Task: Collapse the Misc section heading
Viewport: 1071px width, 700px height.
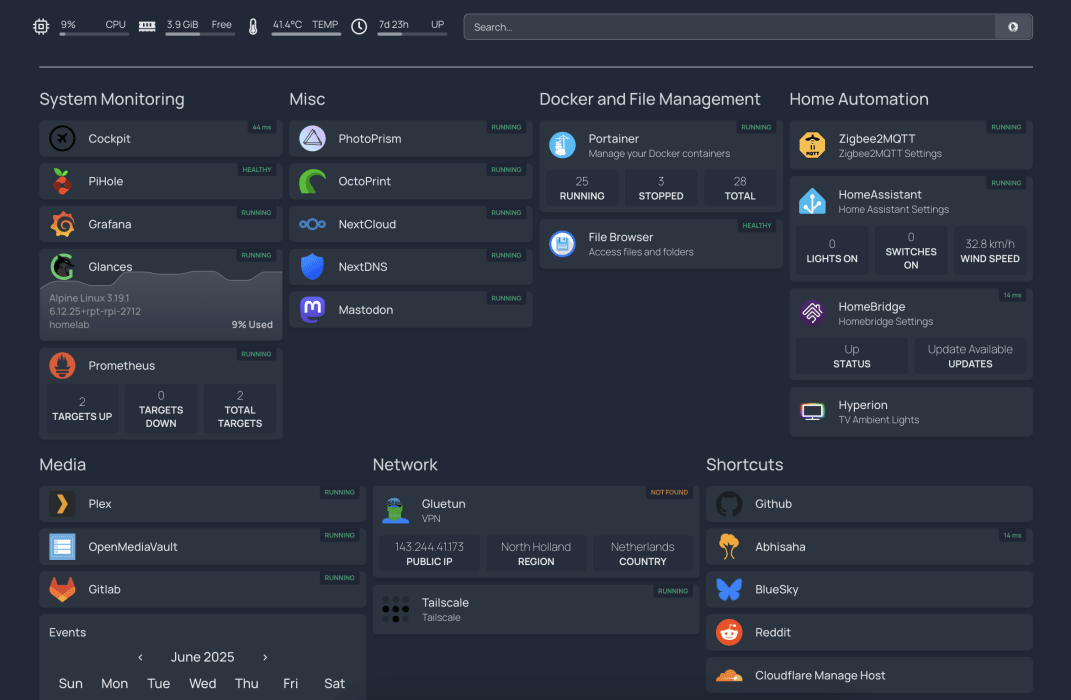Action: pos(307,99)
